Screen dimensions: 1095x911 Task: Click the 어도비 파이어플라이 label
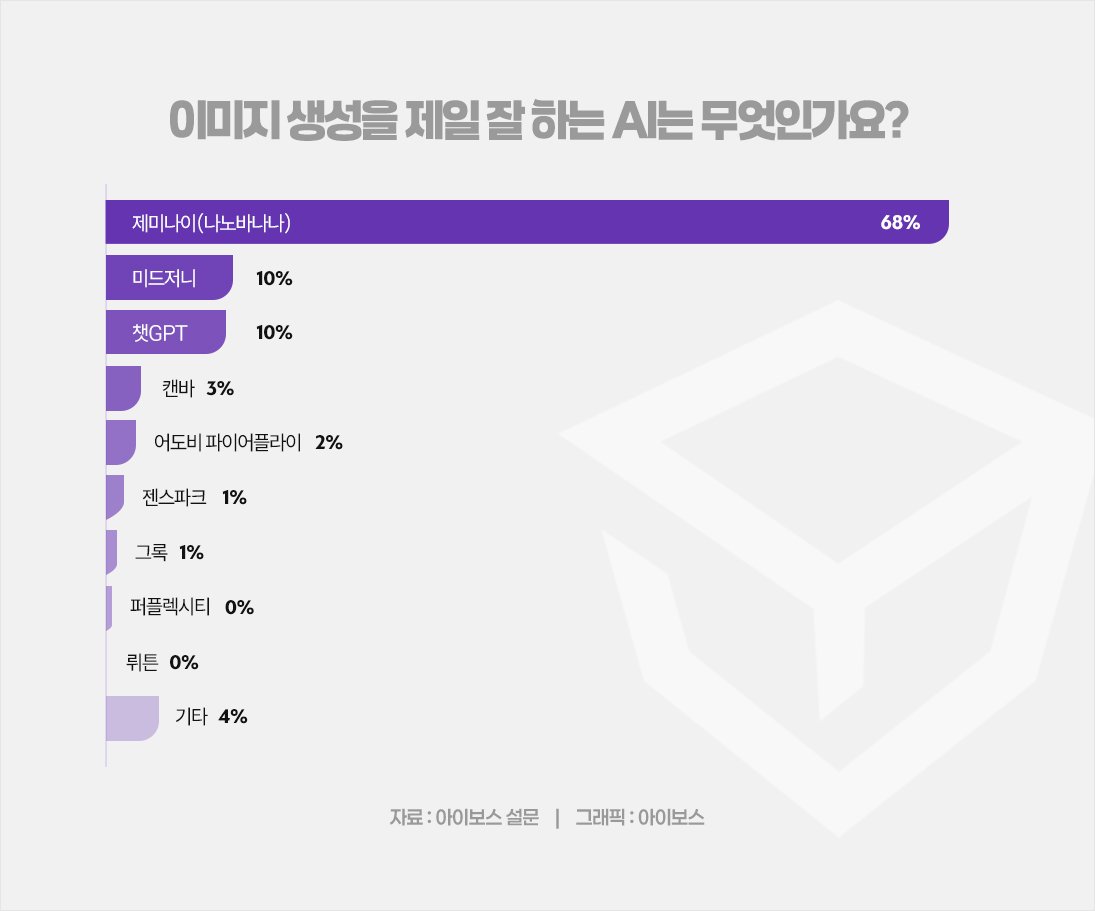[x=234, y=443]
